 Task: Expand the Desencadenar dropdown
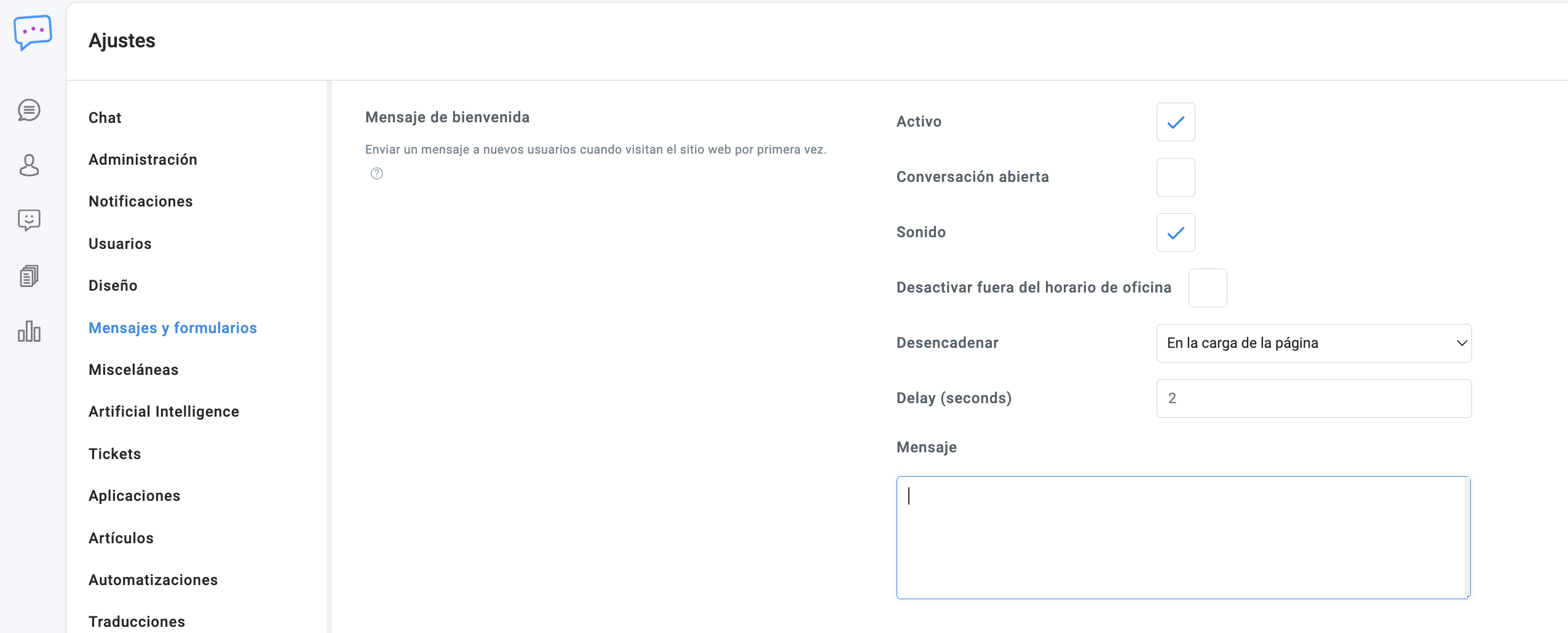point(1313,344)
